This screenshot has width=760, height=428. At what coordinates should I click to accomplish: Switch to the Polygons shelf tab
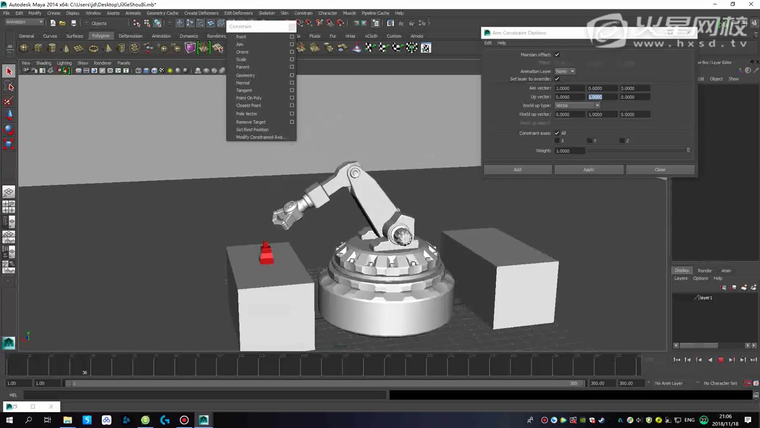(101, 35)
